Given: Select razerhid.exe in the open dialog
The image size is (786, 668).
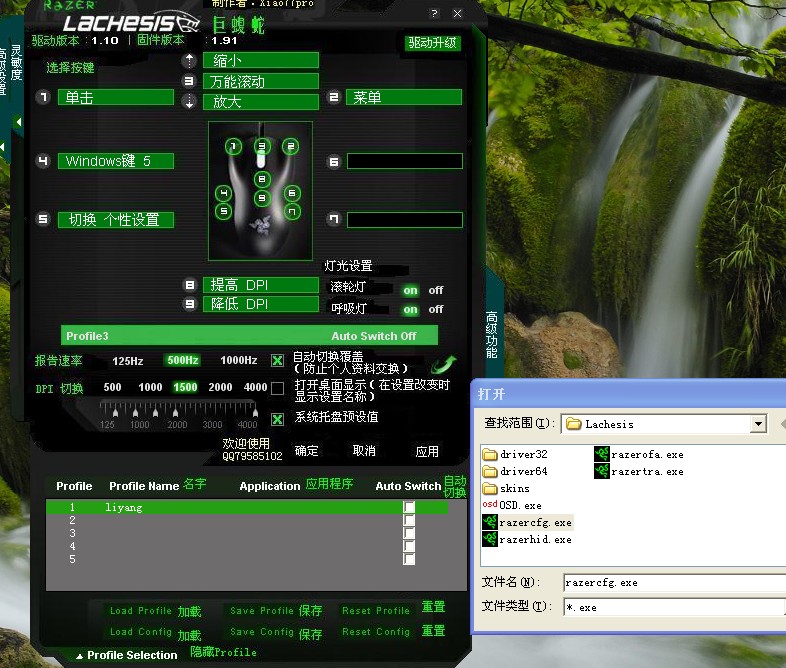Looking at the screenshot, I should [x=527, y=540].
